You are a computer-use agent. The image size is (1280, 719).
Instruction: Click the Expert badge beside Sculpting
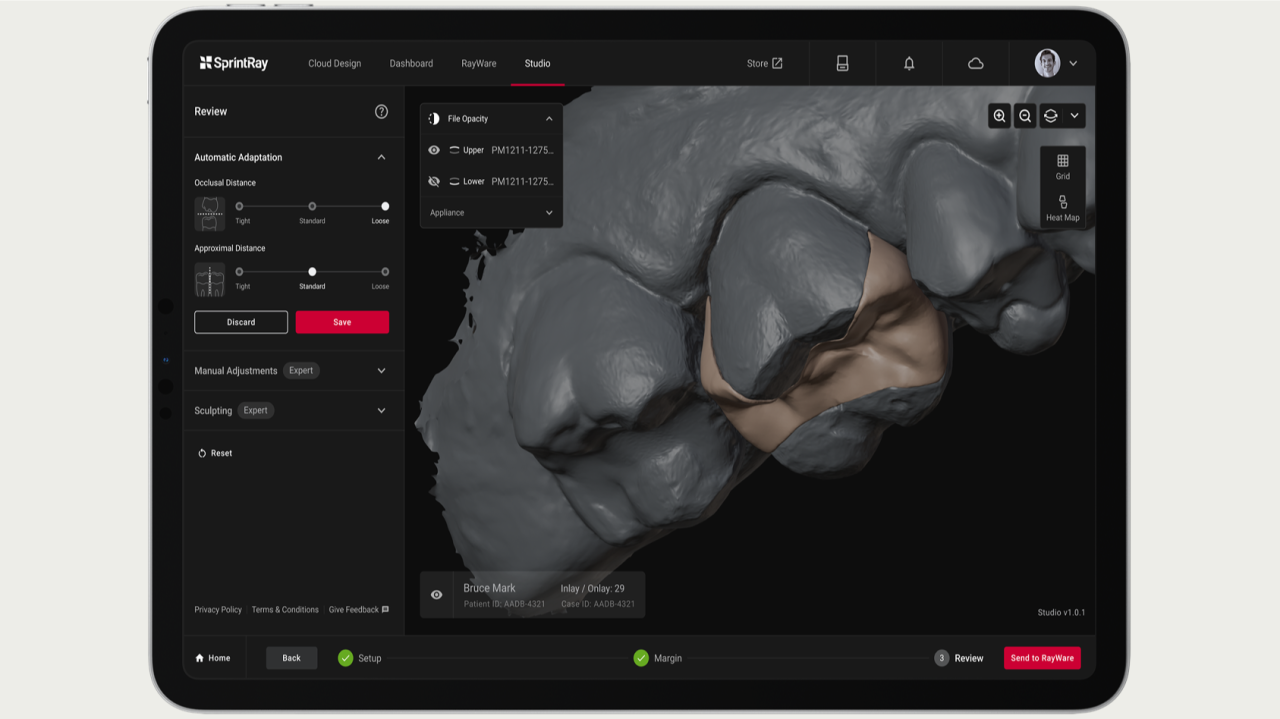coord(256,411)
